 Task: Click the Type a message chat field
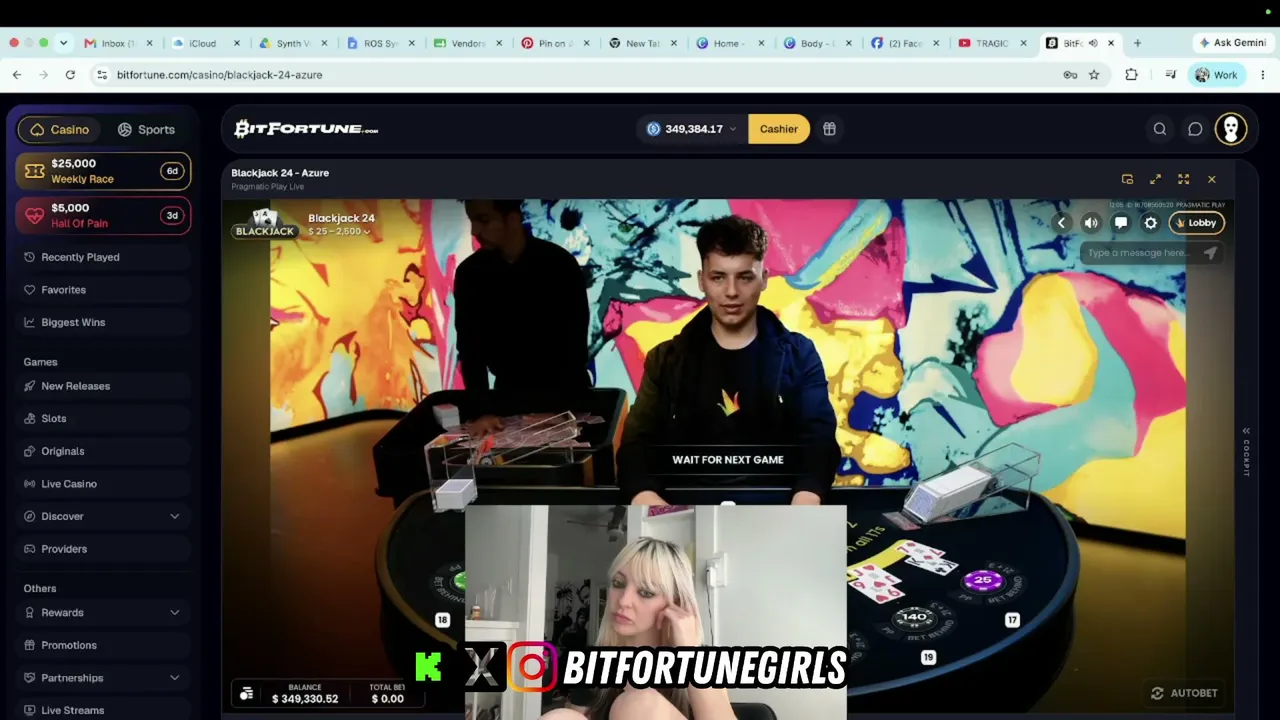[1140, 253]
